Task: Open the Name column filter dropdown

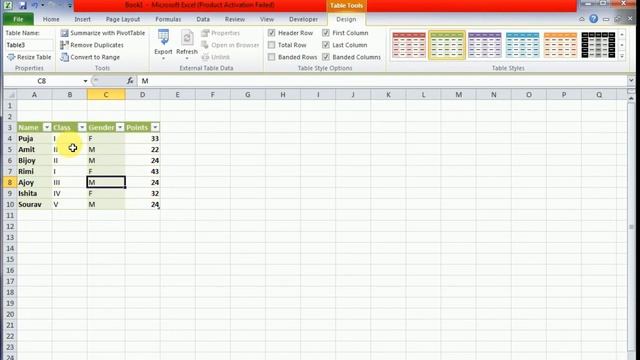Action: tap(47, 127)
